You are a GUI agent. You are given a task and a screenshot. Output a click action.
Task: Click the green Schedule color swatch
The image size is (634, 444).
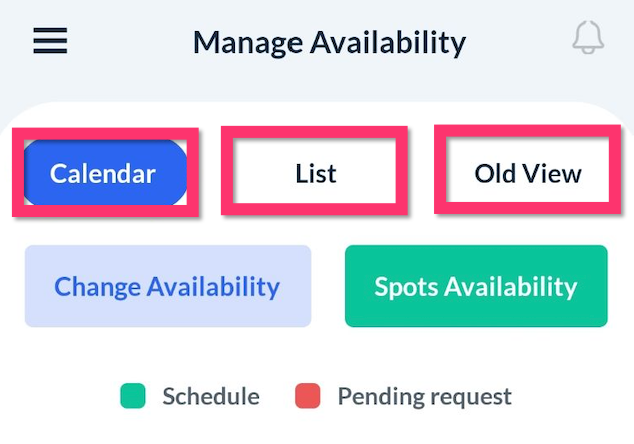point(132,396)
